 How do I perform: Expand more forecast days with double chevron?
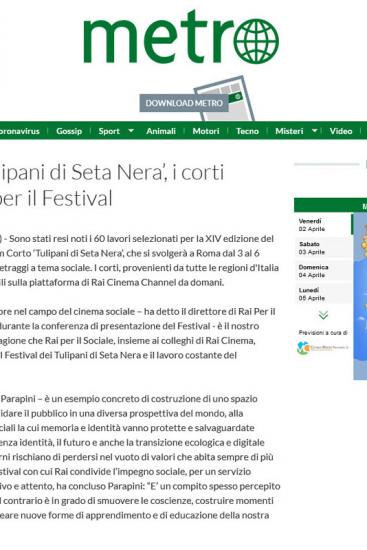(323, 315)
